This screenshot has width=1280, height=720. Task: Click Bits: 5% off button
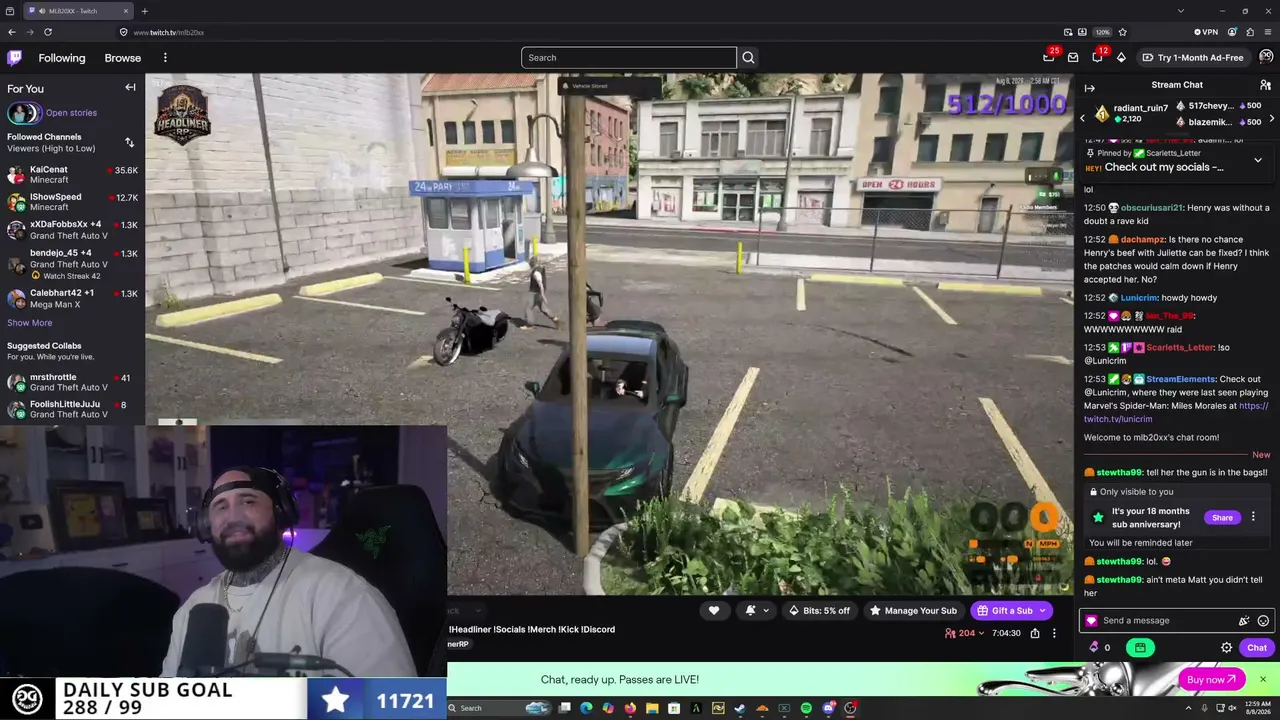tap(819, 611)
